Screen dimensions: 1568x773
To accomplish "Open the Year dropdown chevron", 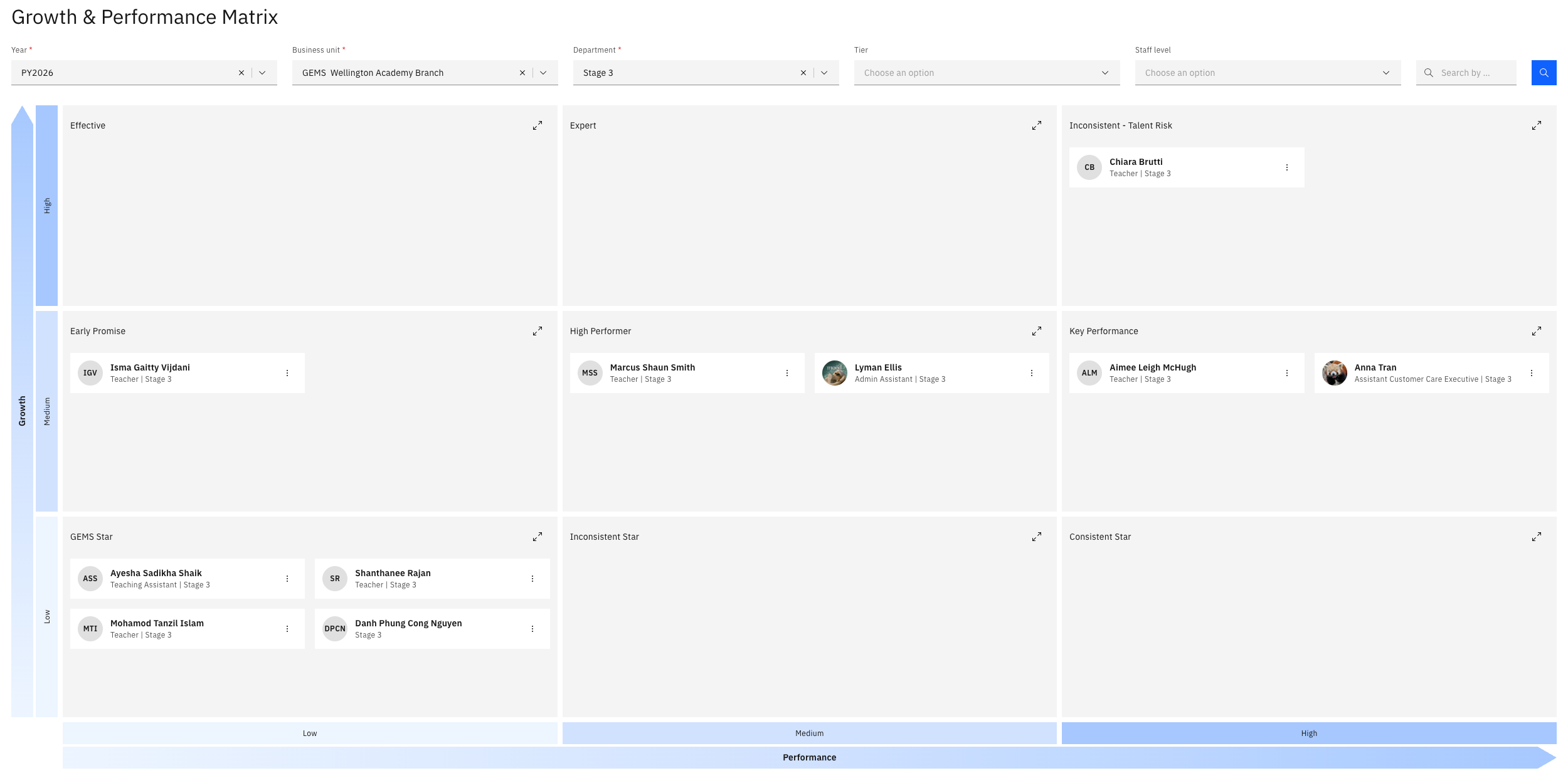I will (263, 73).
